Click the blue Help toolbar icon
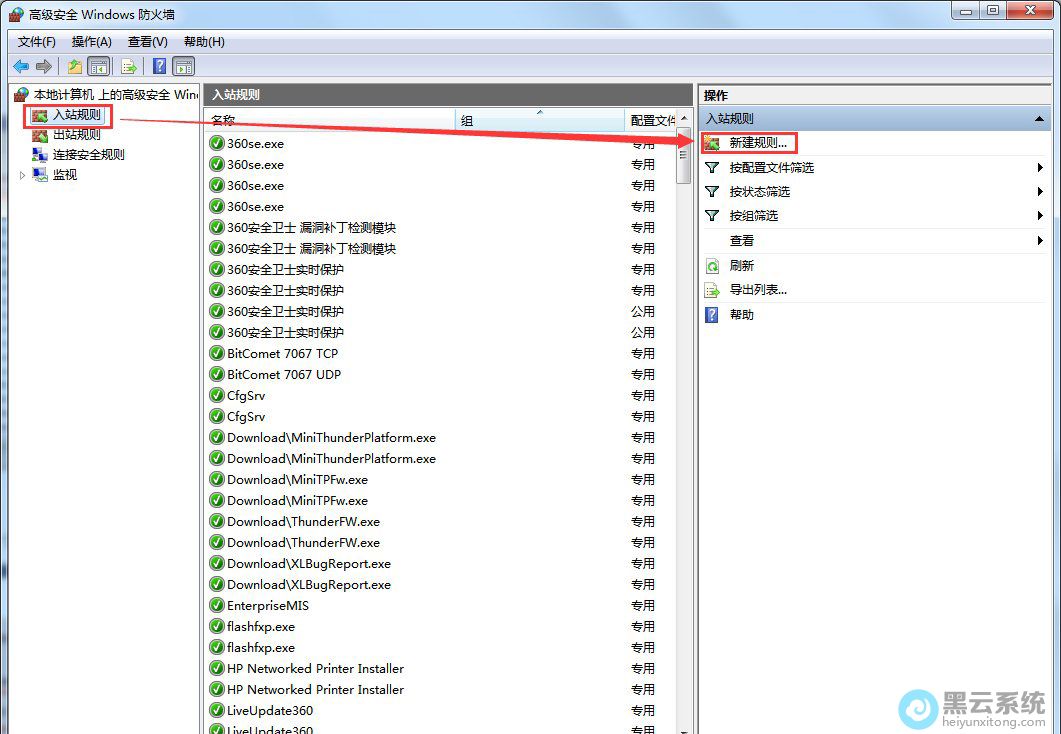The width and height of the screenshot is (1061, 734). (x=159, y=66)
